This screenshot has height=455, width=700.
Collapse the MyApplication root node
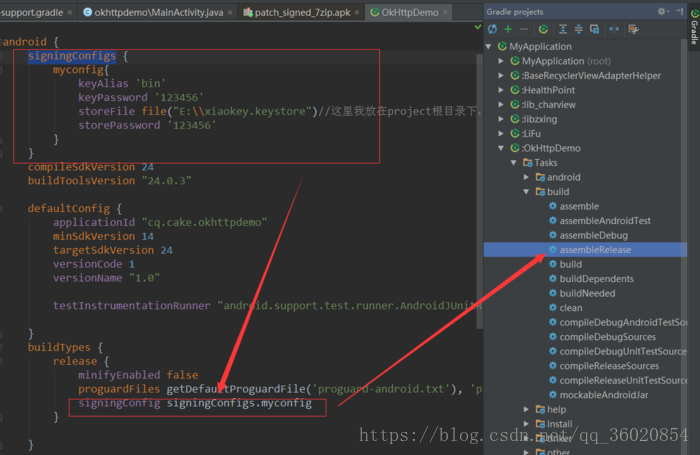click(x=488, y=46)
